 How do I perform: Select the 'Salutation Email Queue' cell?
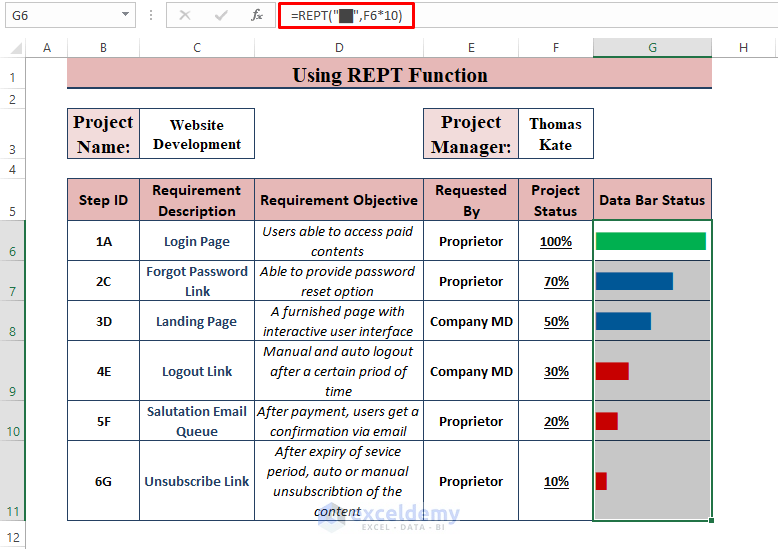point(197,421)
